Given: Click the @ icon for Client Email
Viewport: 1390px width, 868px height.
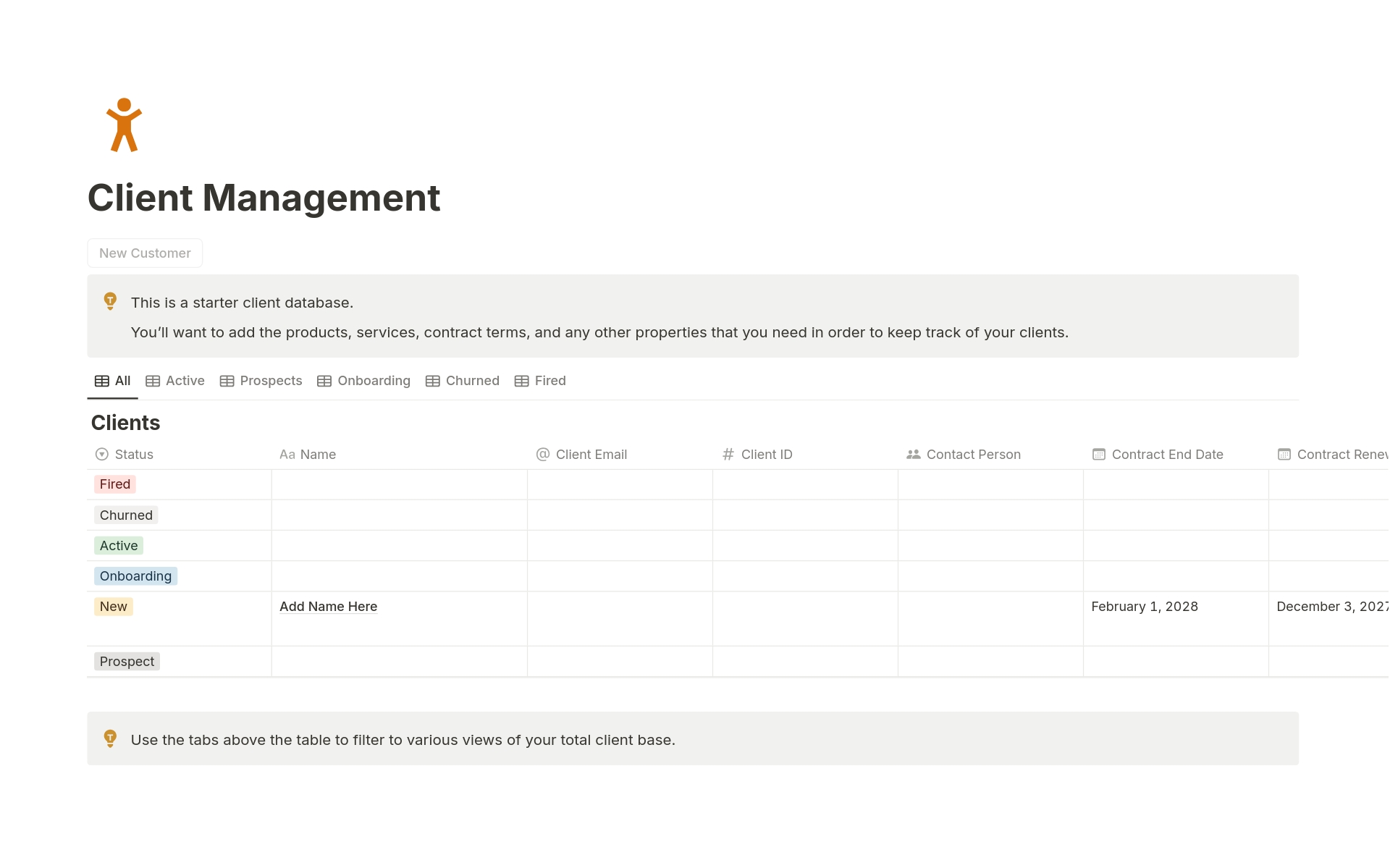Looking at the screenshot, I should pos(542,455).
